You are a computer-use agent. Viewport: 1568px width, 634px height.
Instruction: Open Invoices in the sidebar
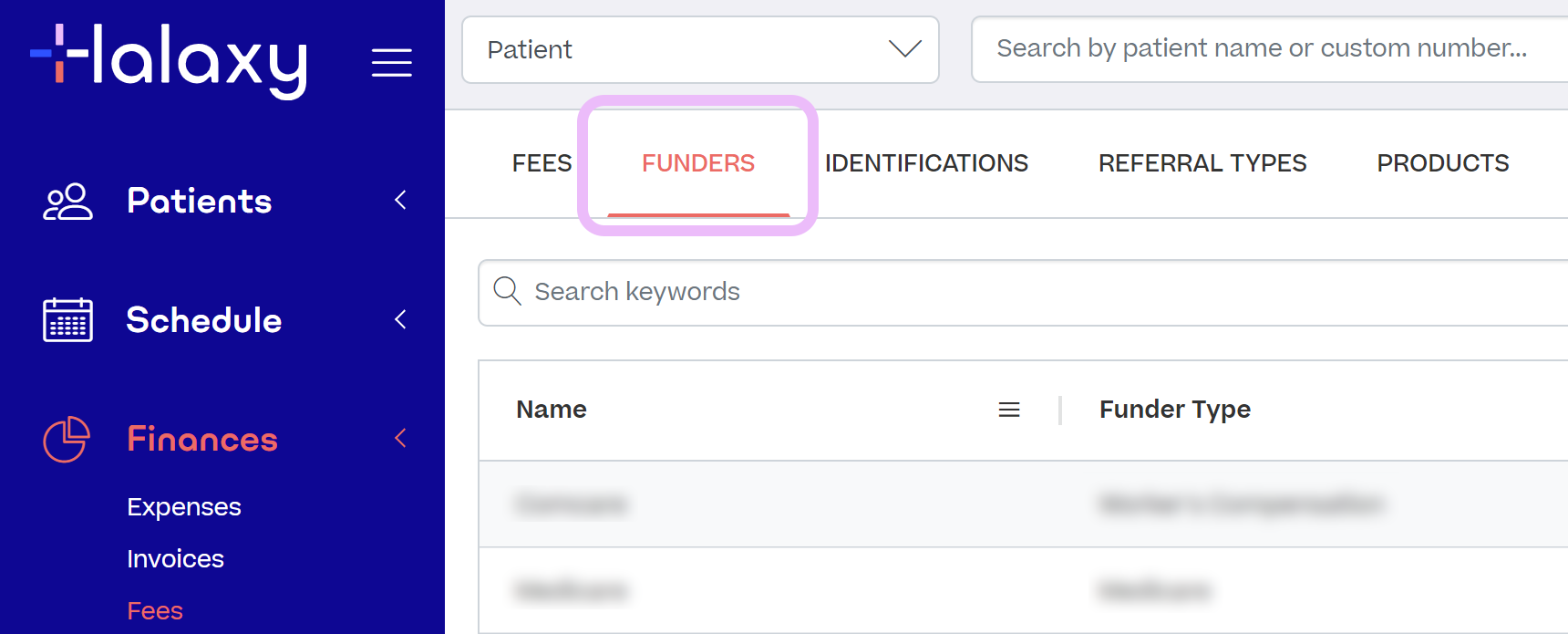point(176,559)
